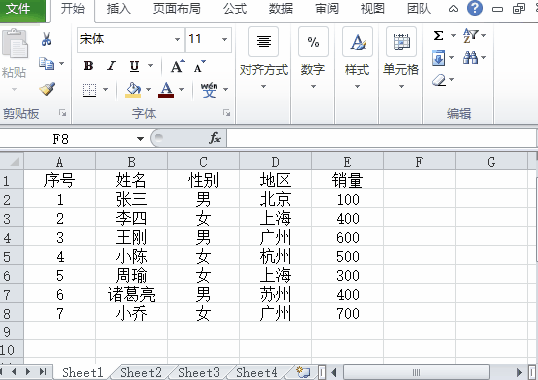Switch to Sheet3 worksheet
Image resolution: width=538 pixels, height=380 pixels.
(x=199, y=372)
